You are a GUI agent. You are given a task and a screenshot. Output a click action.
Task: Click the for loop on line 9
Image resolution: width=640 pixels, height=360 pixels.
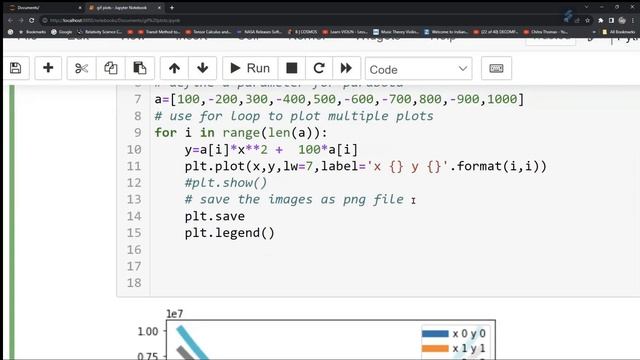click(241, 133)
